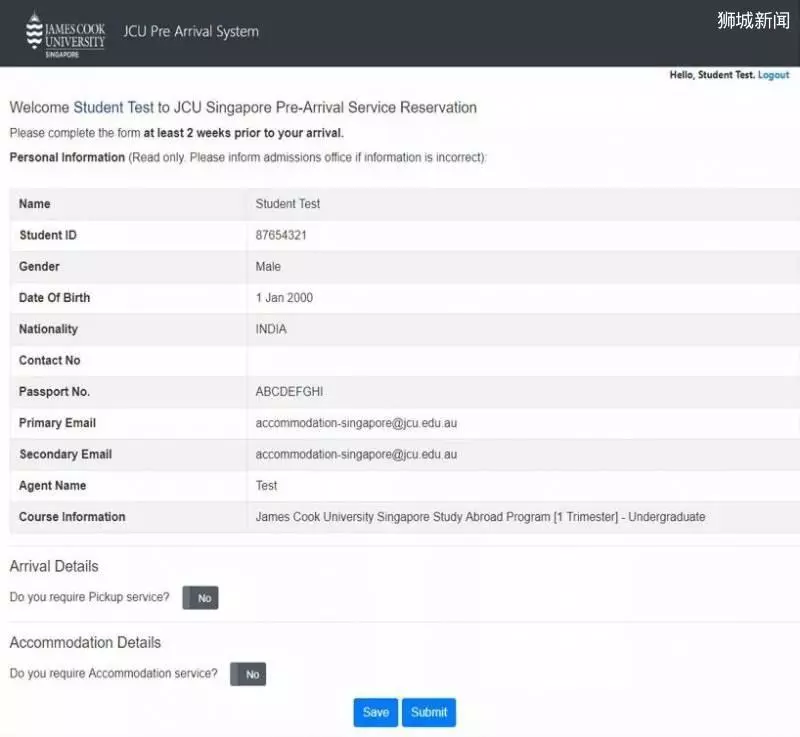The height and width of the screenshot is (737, 800).
Task: Select the Gender value Male
Action: click(268, 267)
